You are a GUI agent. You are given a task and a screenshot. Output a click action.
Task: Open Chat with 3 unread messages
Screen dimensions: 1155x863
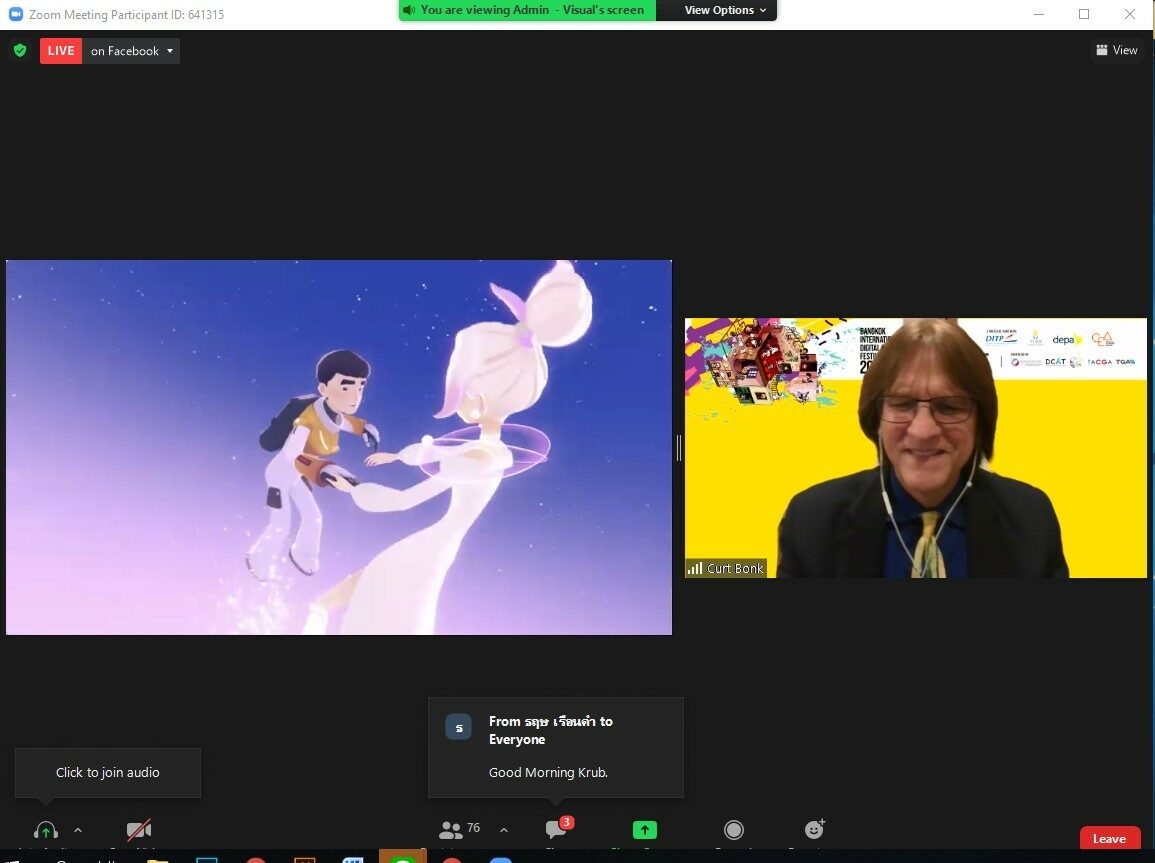point(558,828)
